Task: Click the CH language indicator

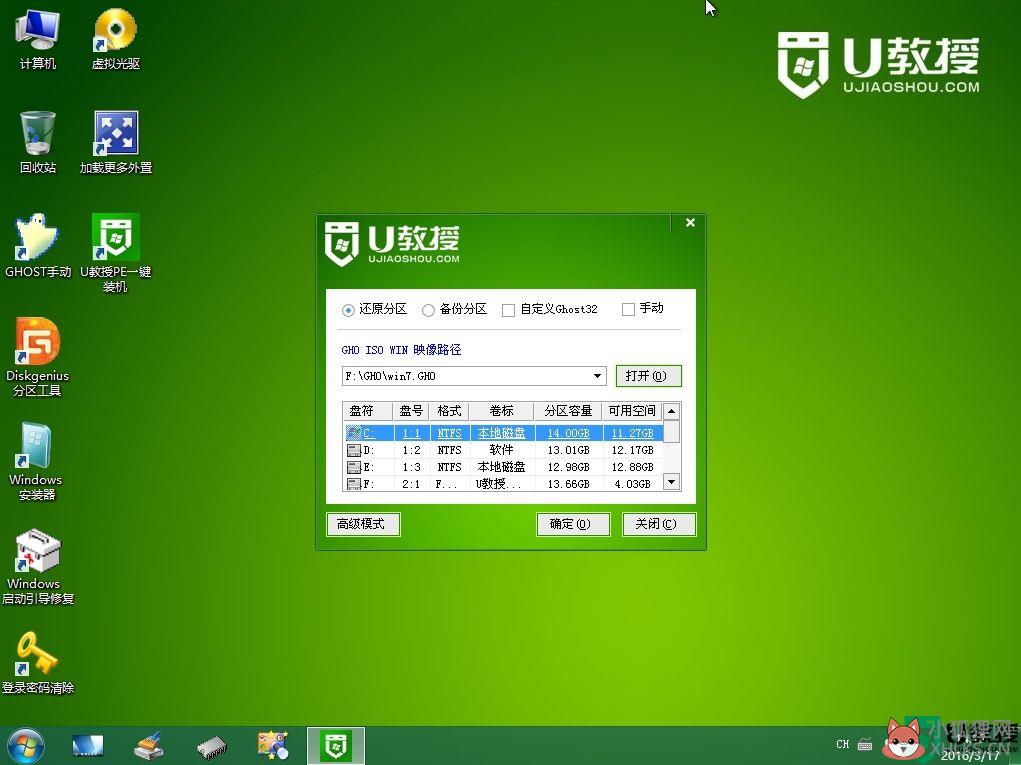Action: tap(843, 744)
